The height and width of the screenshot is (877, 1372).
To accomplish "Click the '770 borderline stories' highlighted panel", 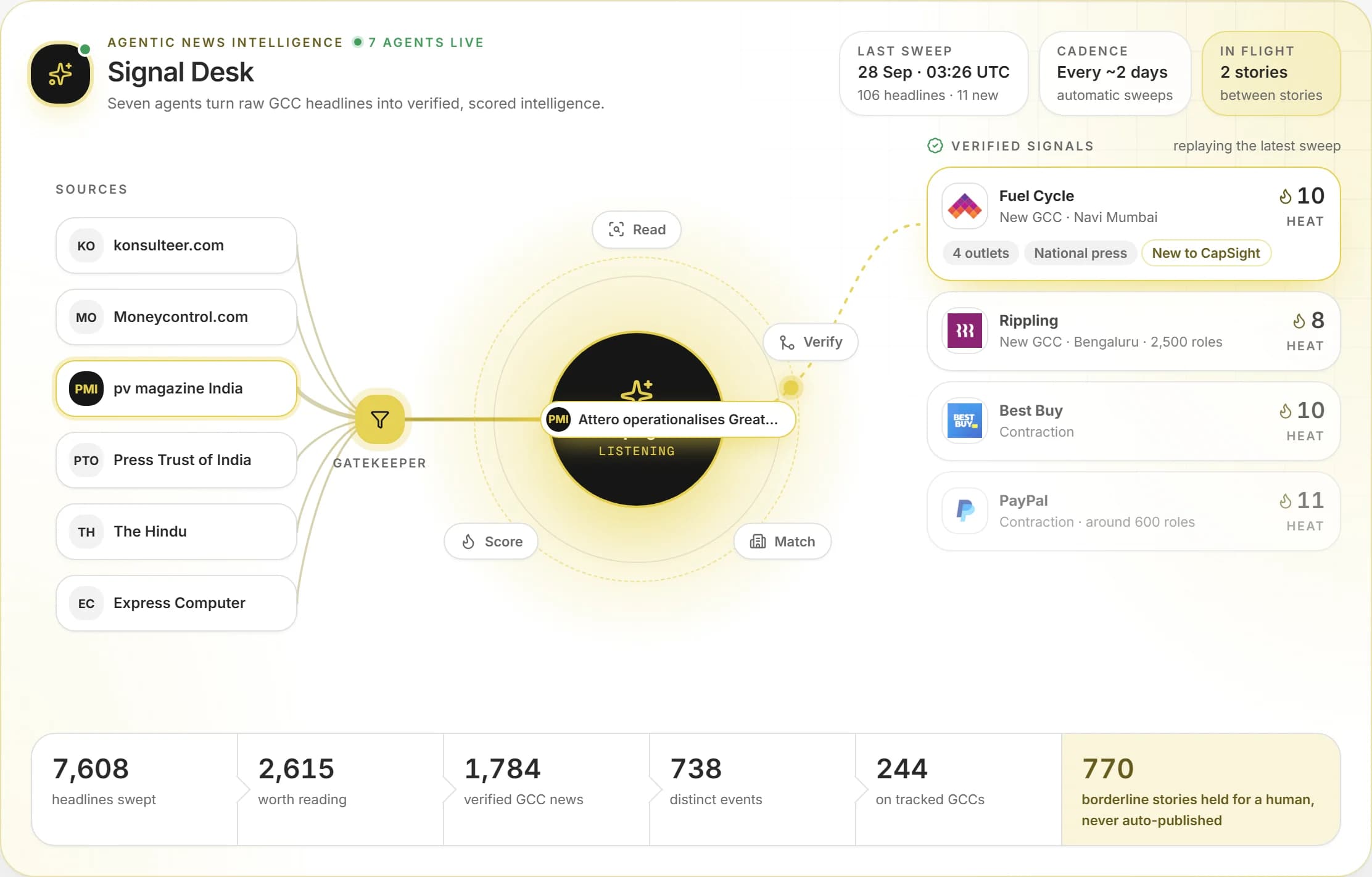I will point(1200,789).
